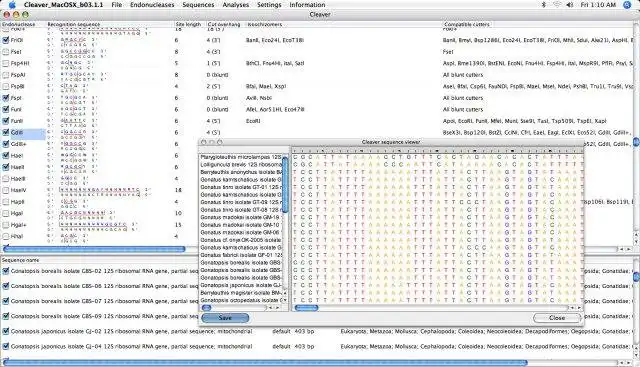Open the File menu
Viewport: 640px width, 367px height.
(117, 5)
